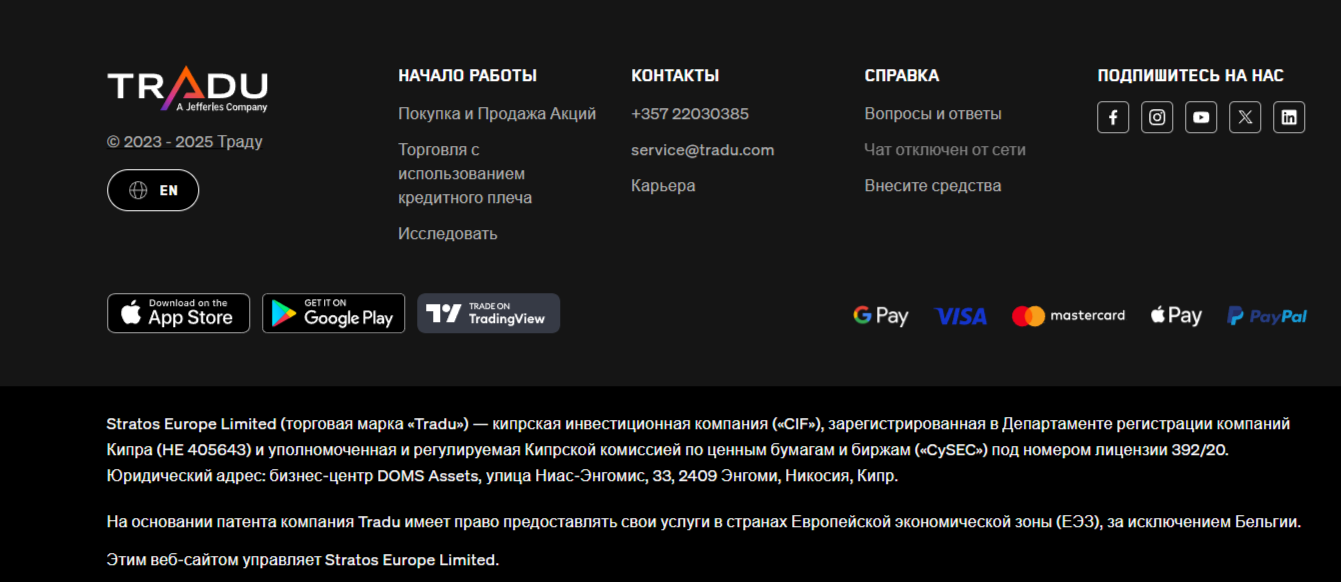Open the YouTube channel icon

1201,117
